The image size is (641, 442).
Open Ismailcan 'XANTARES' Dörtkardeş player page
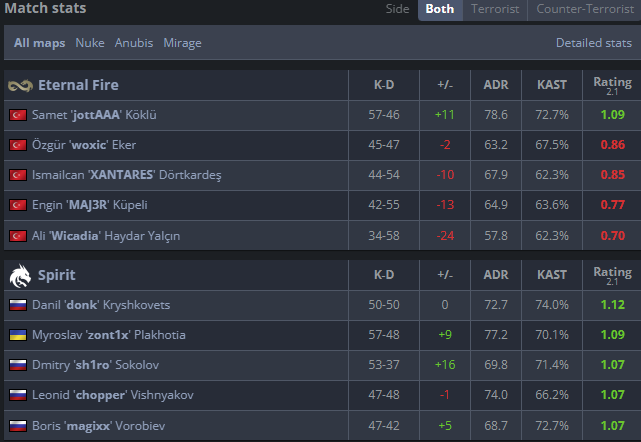click(x=127, y=175)
